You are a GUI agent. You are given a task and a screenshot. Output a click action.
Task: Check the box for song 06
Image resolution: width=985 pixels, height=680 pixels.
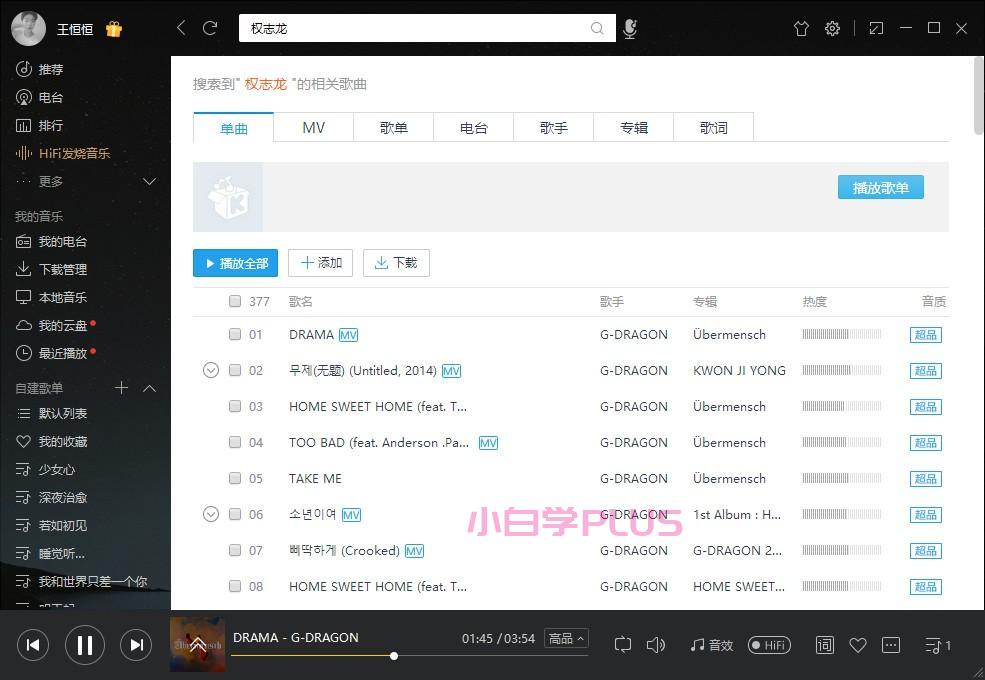pyautogui.click(x=235, y=514)
